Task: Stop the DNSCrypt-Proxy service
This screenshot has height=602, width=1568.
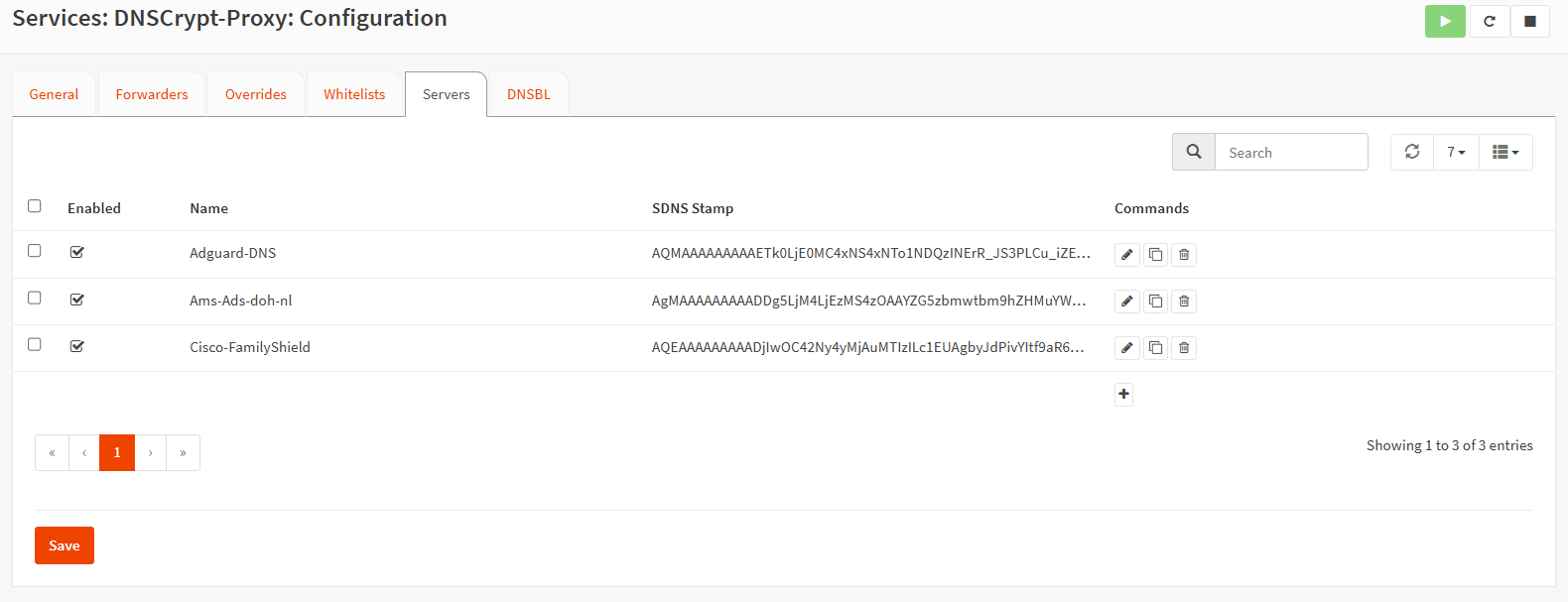Action: [1529, 21]
